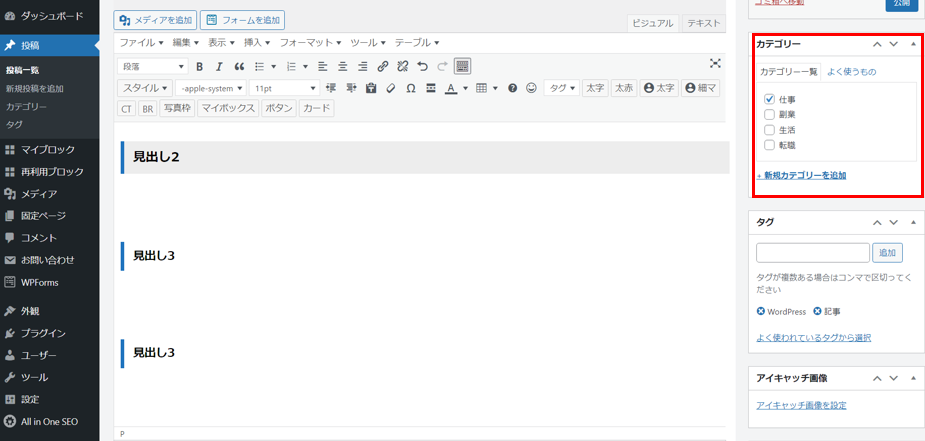Toggle bold formatting in the editor toolbar
Screen dimensions: 925x441
coord(200,66)
